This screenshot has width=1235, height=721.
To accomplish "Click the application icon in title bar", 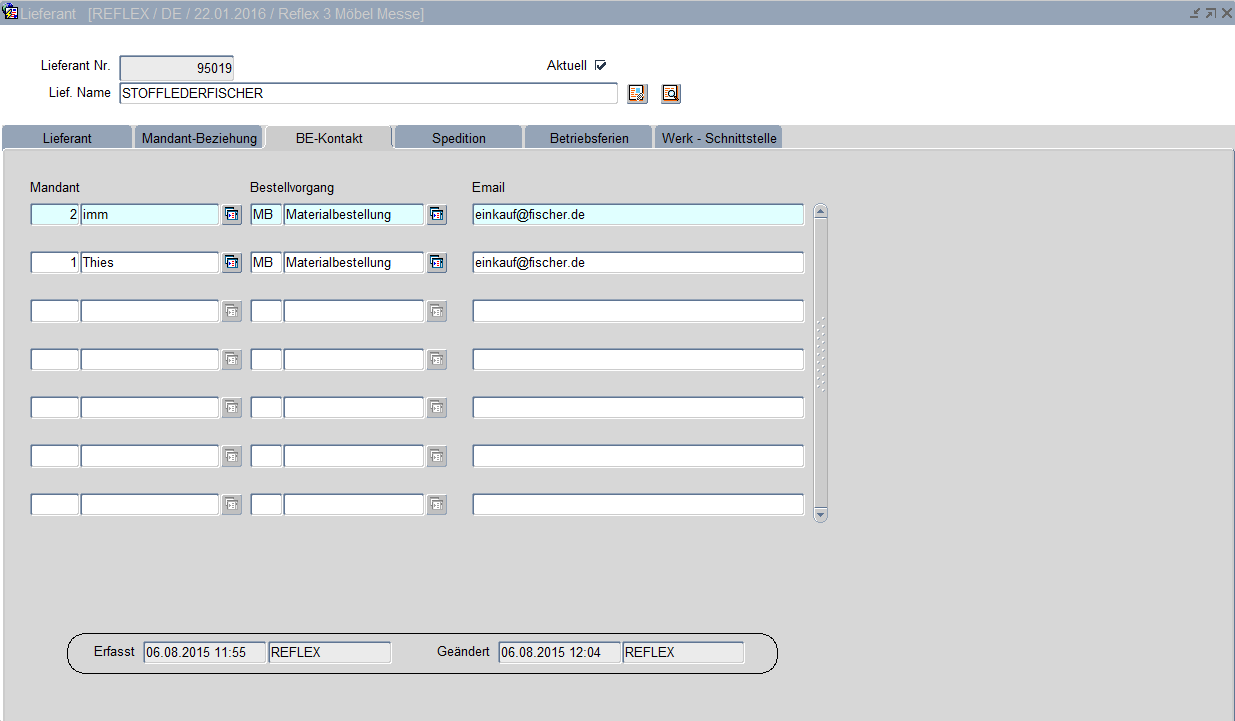I will (x=11, y=13).
